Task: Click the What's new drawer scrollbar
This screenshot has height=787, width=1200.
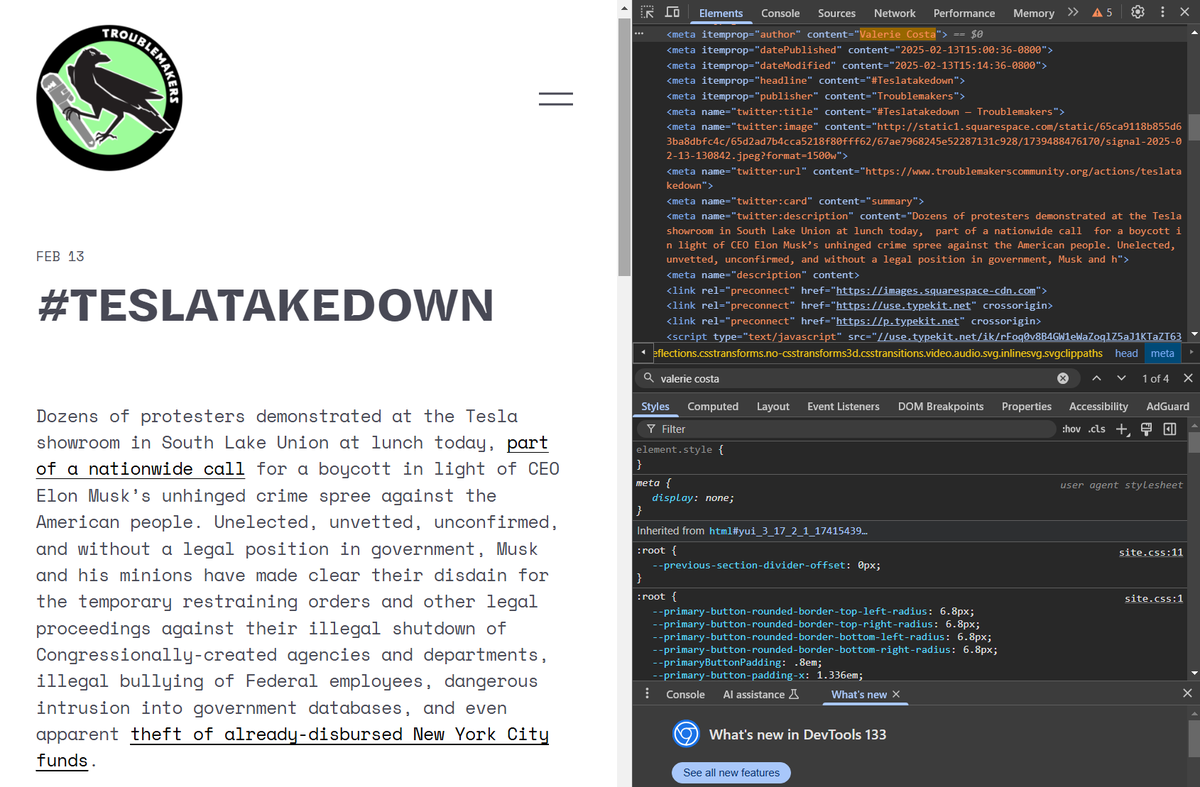Action: [1194, 738]
